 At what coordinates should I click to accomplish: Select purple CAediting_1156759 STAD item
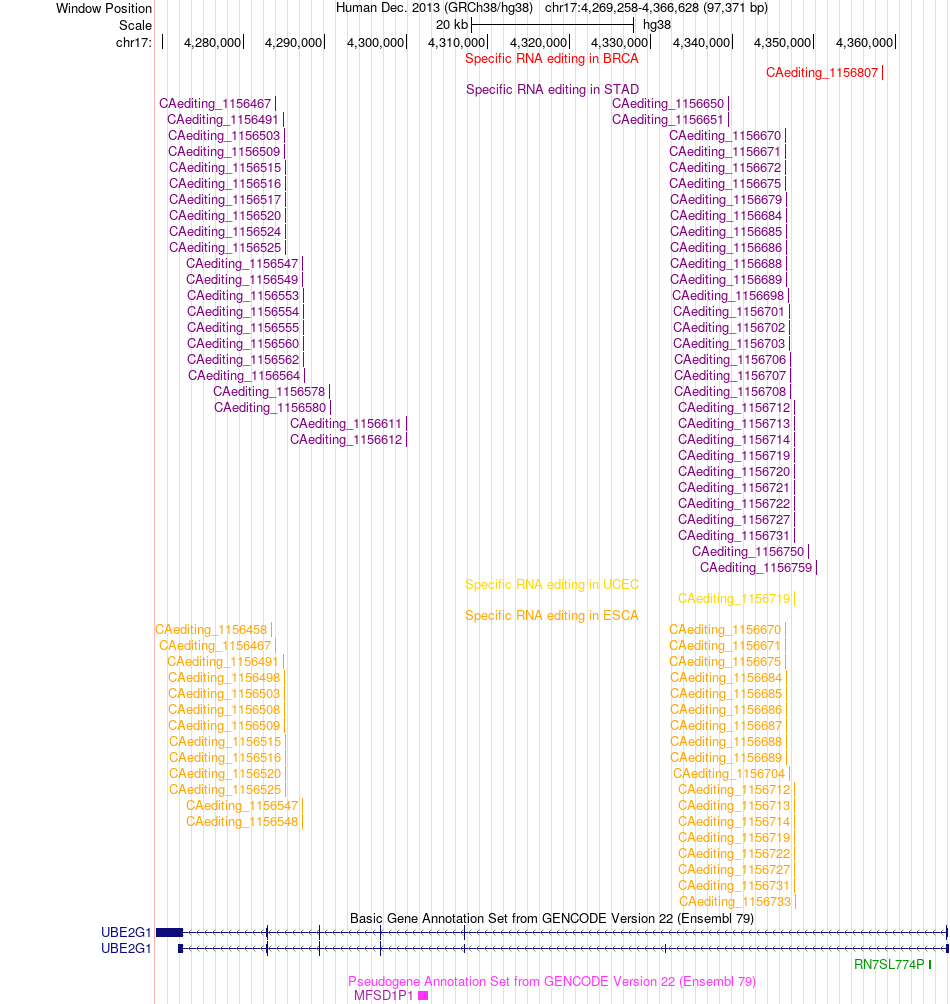(x=756, y=568)
